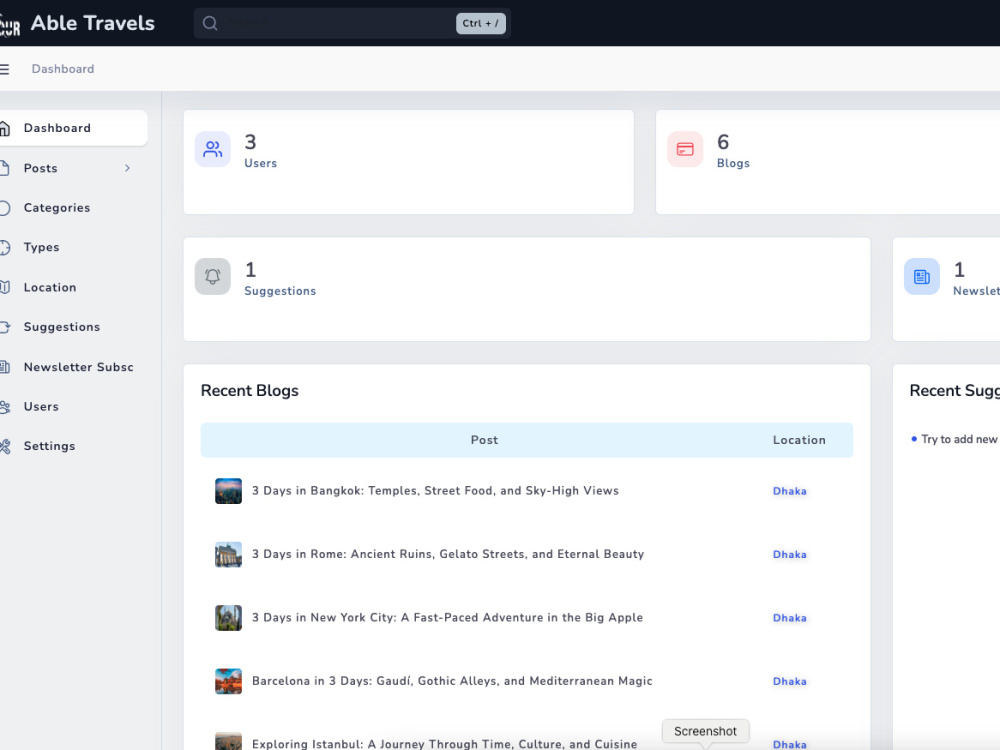Click Dhaka location in Istanbul row
The width and height of the screenshot is (1000, 750).
790,744
